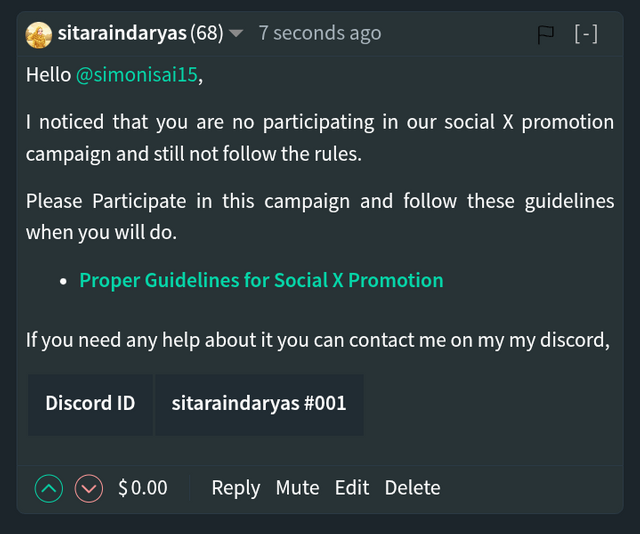This screenshot has height=534, width=640.
Task: Mute this comment
Action: [x=297, y=488]
